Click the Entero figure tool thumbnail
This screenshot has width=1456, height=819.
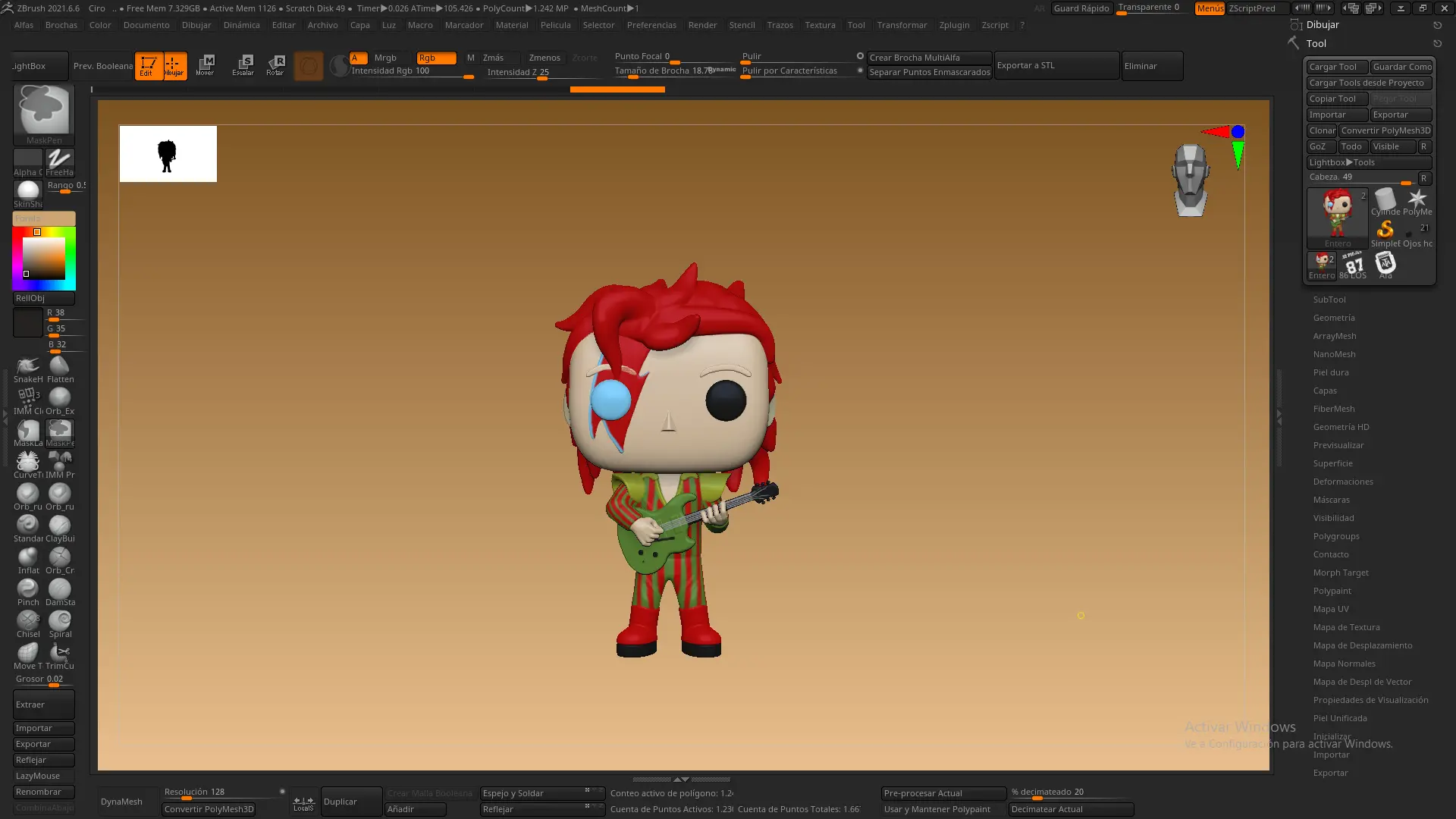pos(1338,218)
